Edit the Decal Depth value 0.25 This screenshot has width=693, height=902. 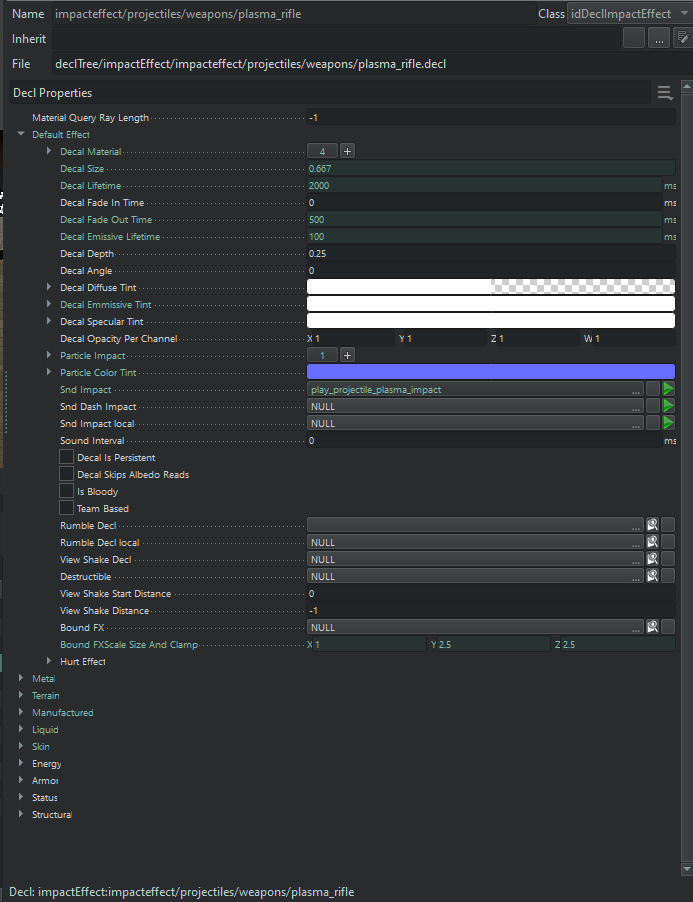pos(491,253)
